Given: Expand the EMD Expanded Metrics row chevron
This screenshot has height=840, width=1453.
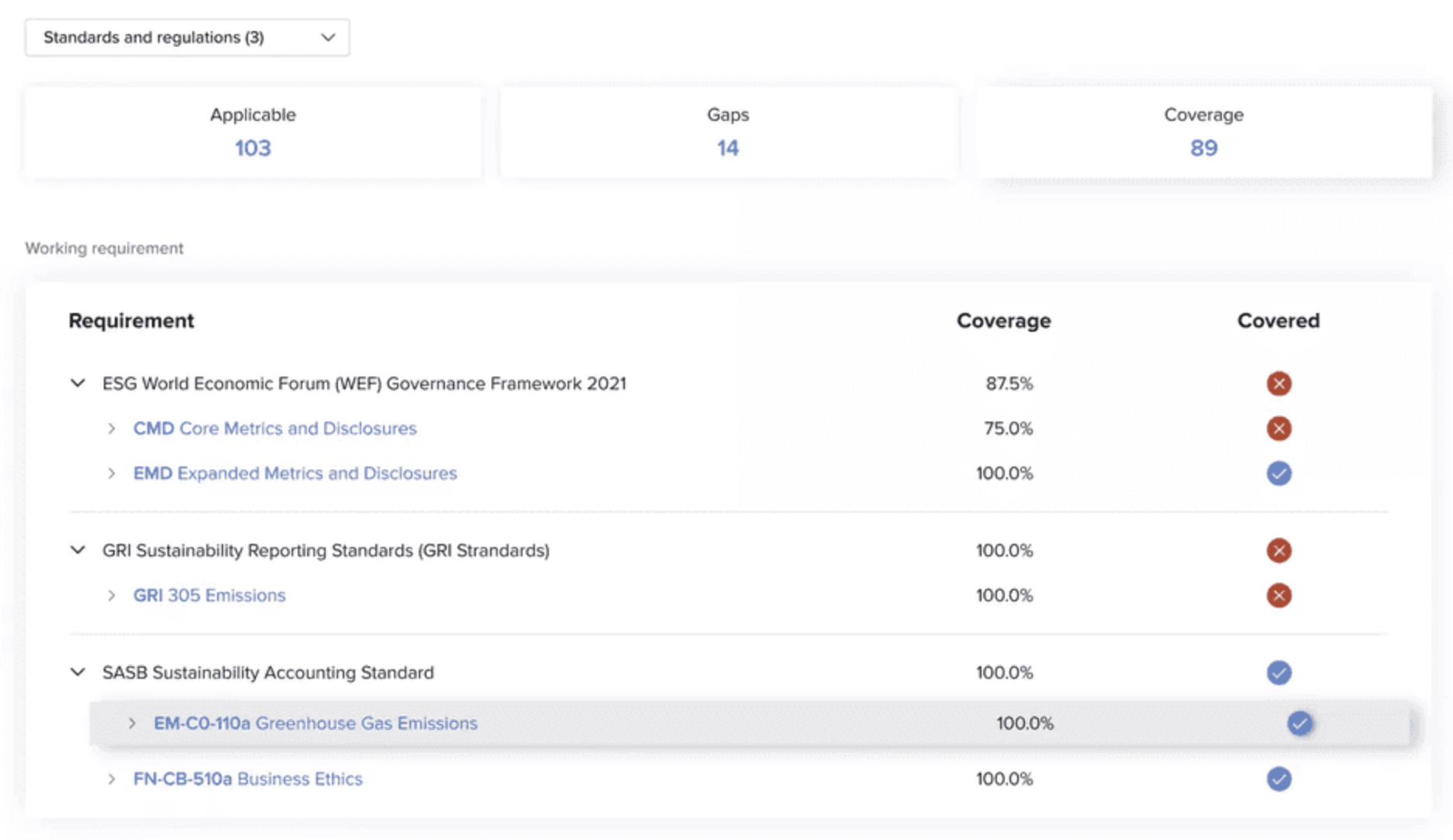Looking at the screenshot, I should tap(112, 473).
